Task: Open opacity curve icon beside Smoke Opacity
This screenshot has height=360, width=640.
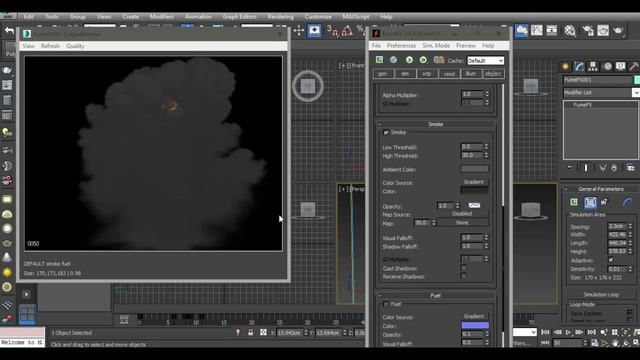Action: point(474,205)
